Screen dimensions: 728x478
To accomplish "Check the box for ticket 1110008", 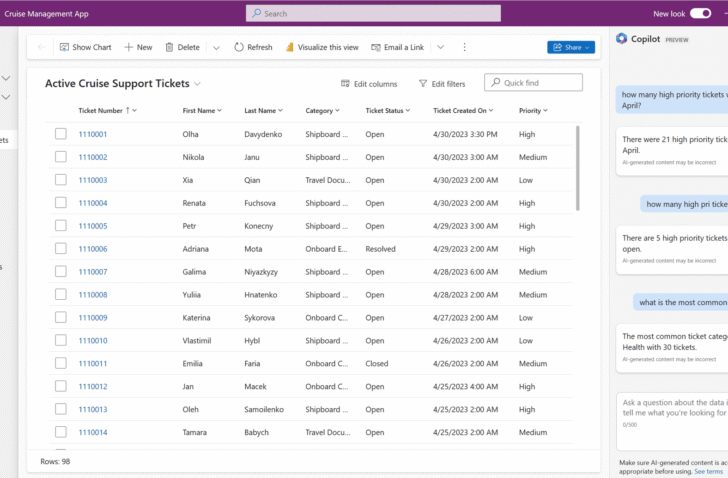I will coord(61,294).
